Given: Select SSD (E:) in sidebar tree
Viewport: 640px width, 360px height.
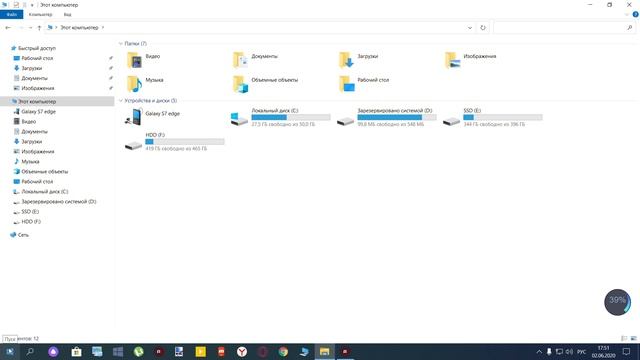Looking at the screenshot, I should (30, 212).
